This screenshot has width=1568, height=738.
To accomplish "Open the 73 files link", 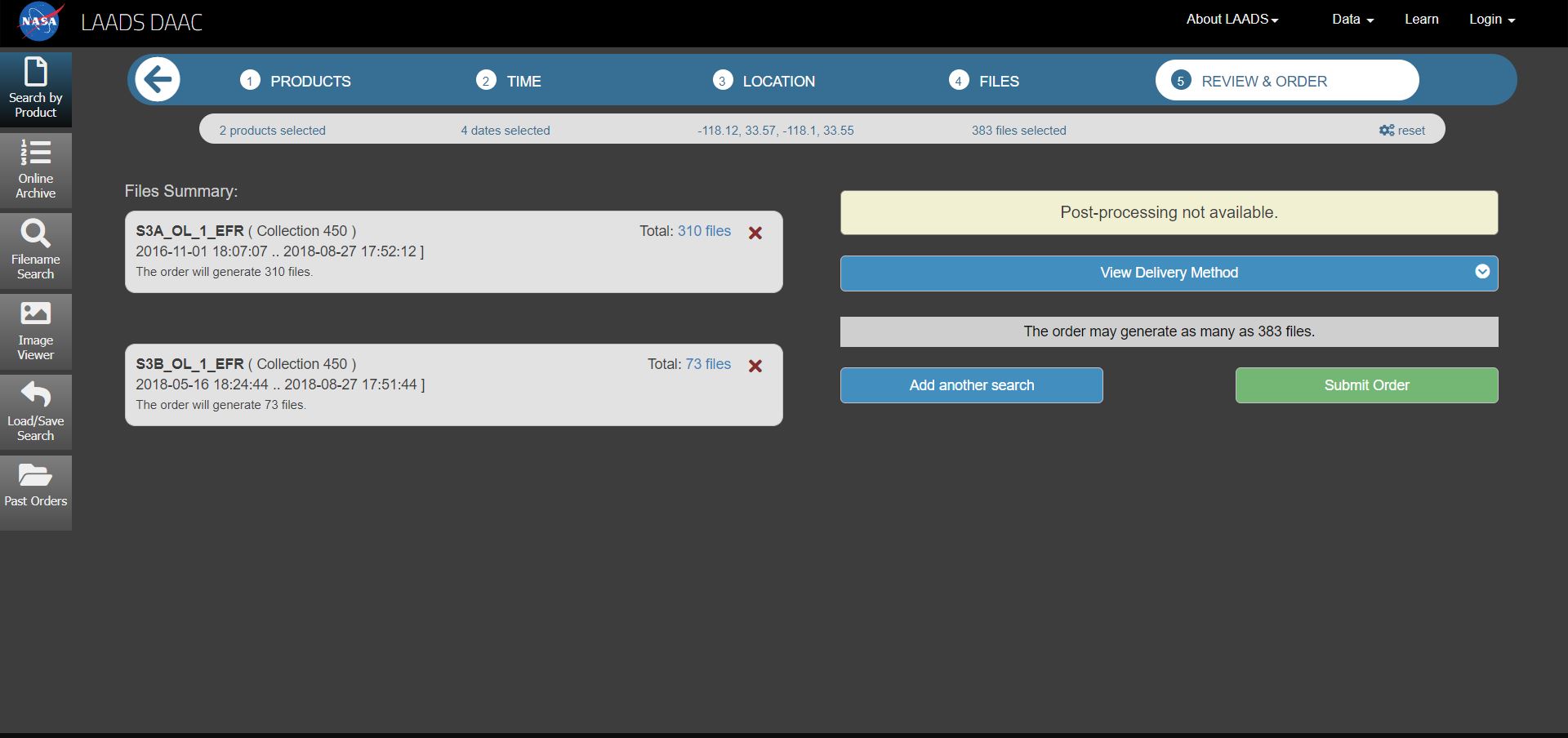I will pos(708,364).
